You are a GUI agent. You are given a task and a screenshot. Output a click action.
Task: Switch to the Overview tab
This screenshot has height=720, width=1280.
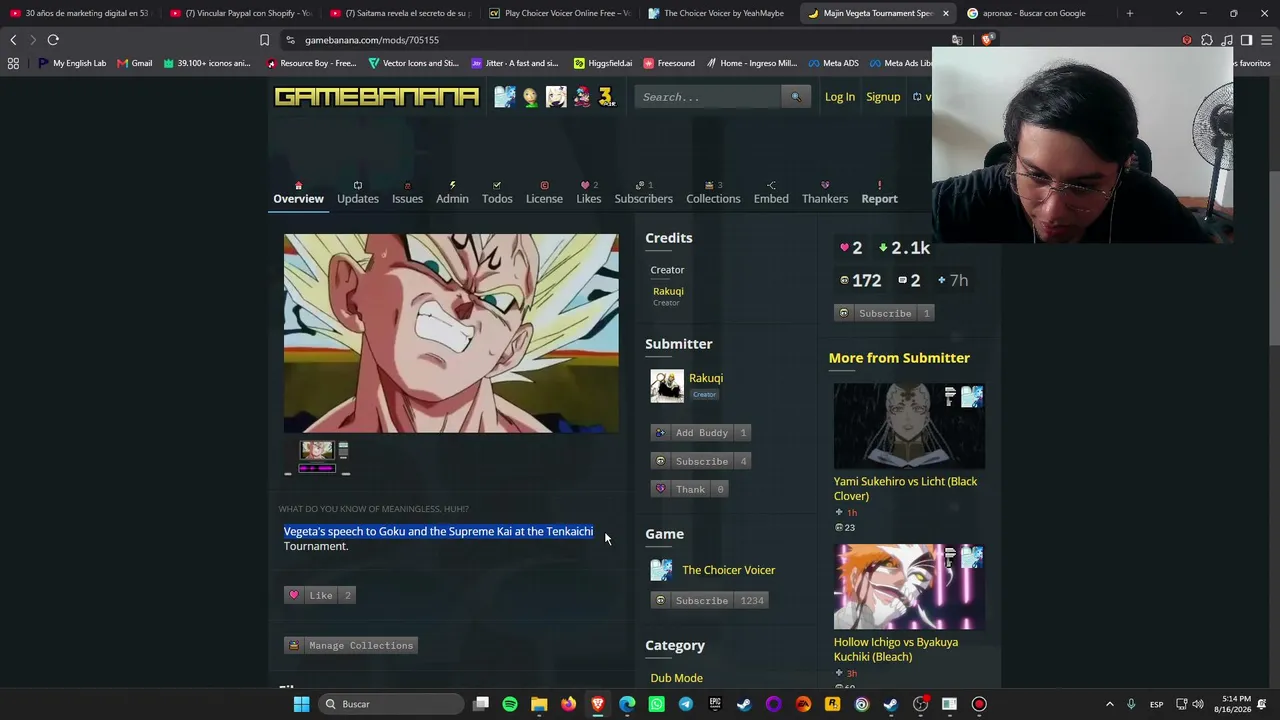pos(298,193)
